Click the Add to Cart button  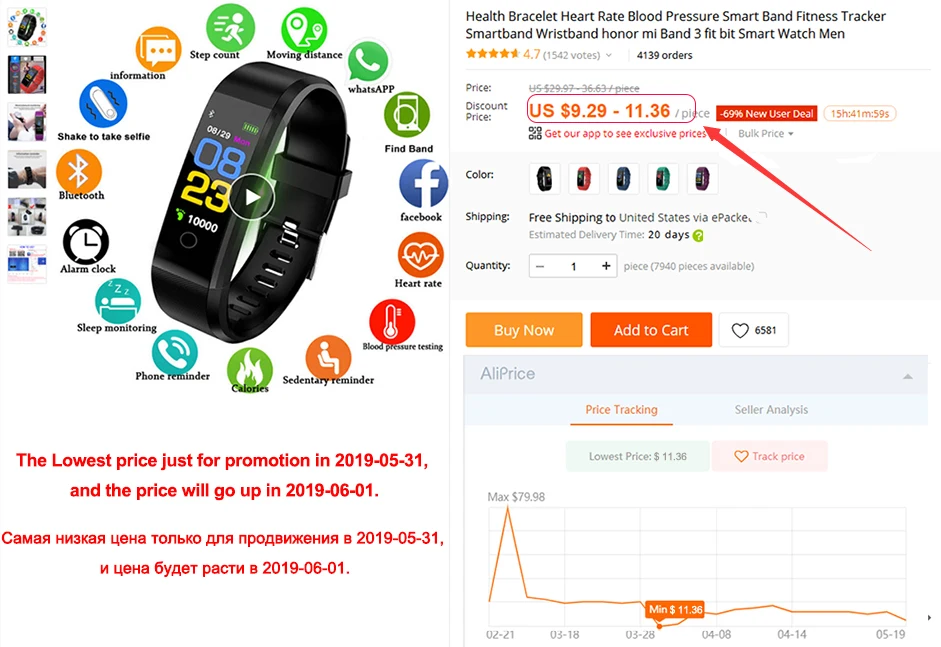point(651,330)
